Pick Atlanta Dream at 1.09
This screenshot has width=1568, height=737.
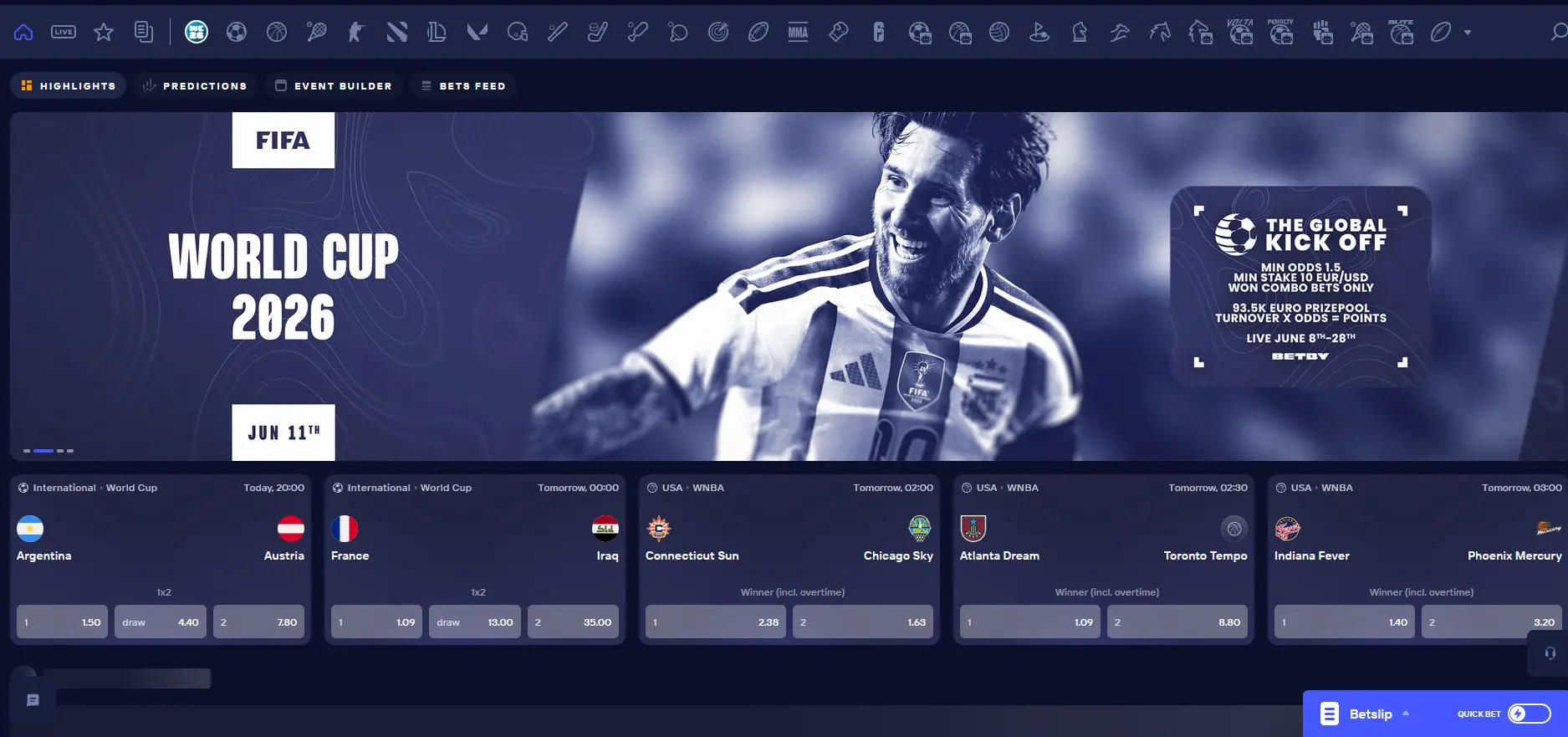click(x=1030, y=622)
